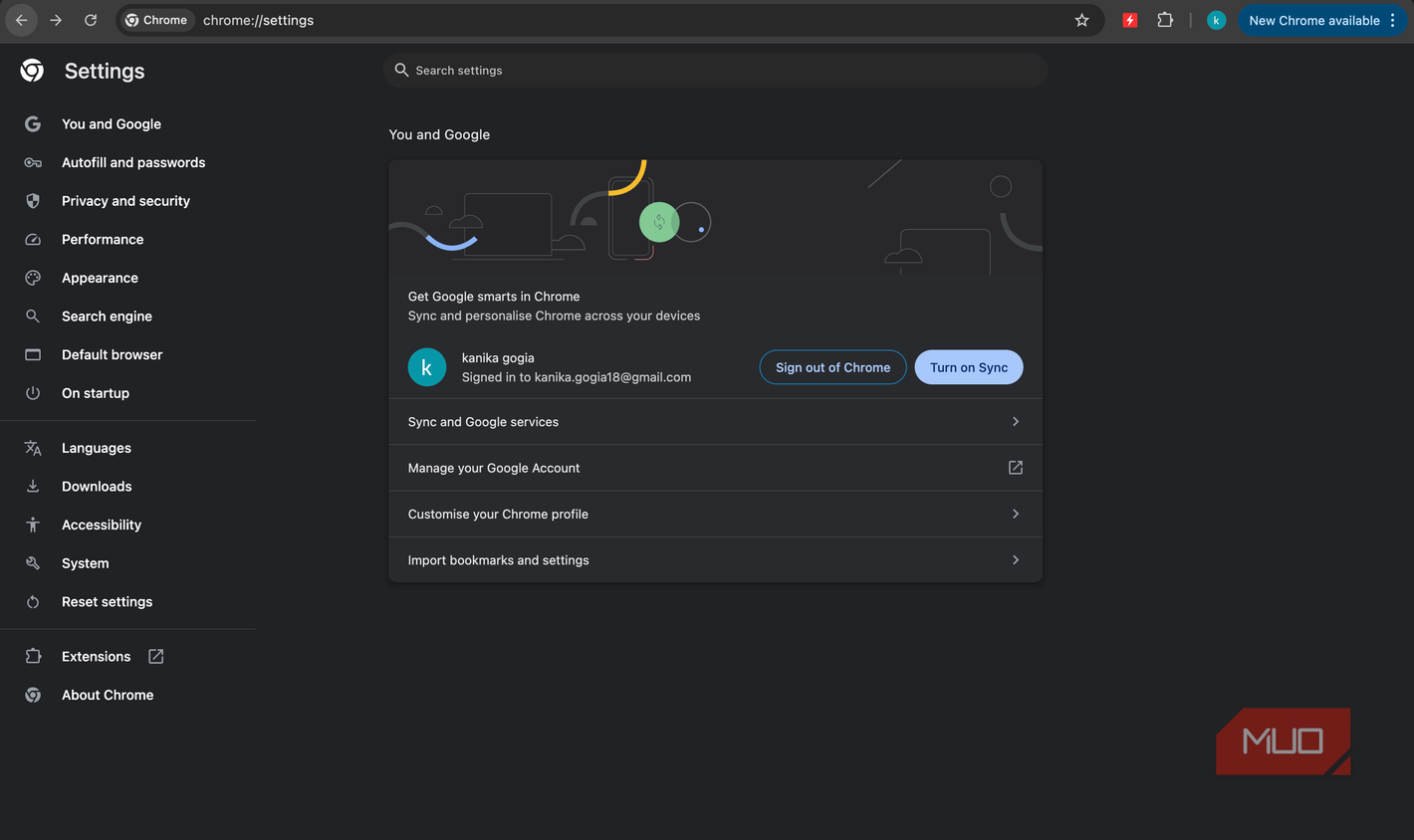Click Sign out of Chrome button
Image resolution: width=1414 pixels, height=840 pixels.
833,367
